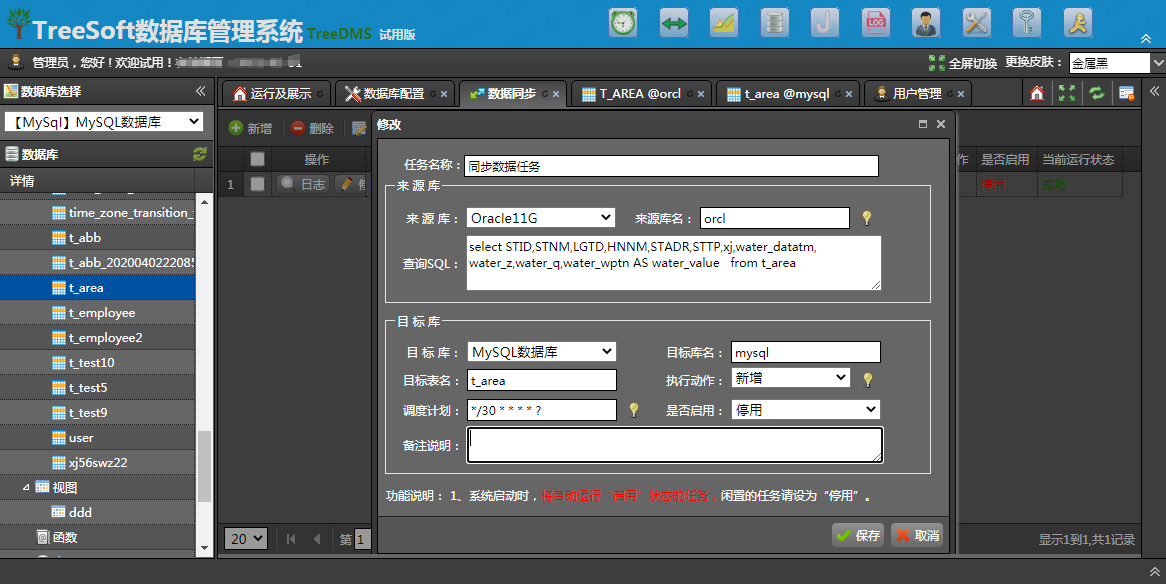Open the 【MySql】MySQL数据库 selector
The height and width of the screenshot is (584, 1166).
[104, 122]
